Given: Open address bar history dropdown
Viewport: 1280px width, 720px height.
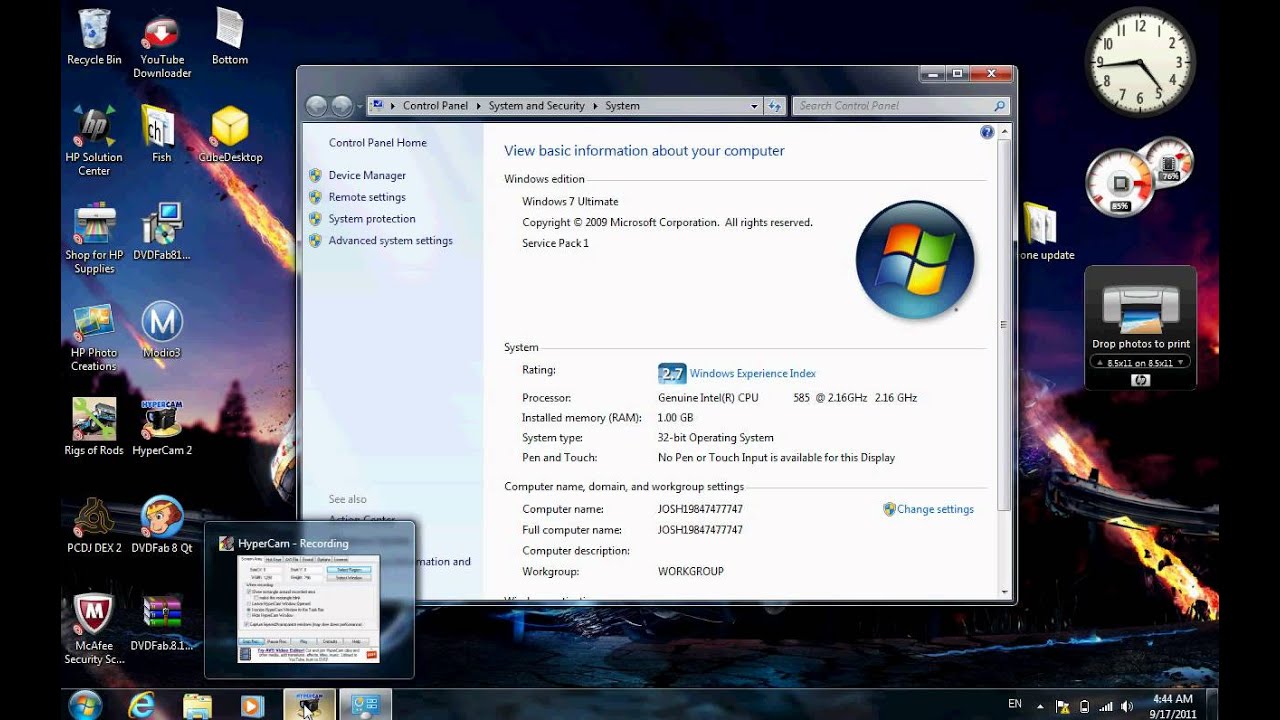Looking at the screenshot, I should click(754, 106).
